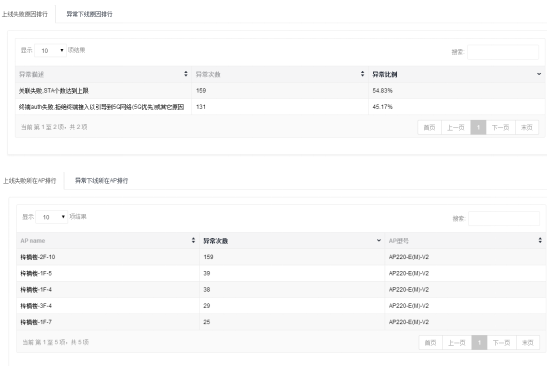Open the 上线失败原因排行 tab
Viewport: 547px width, 366px height.
25,14
